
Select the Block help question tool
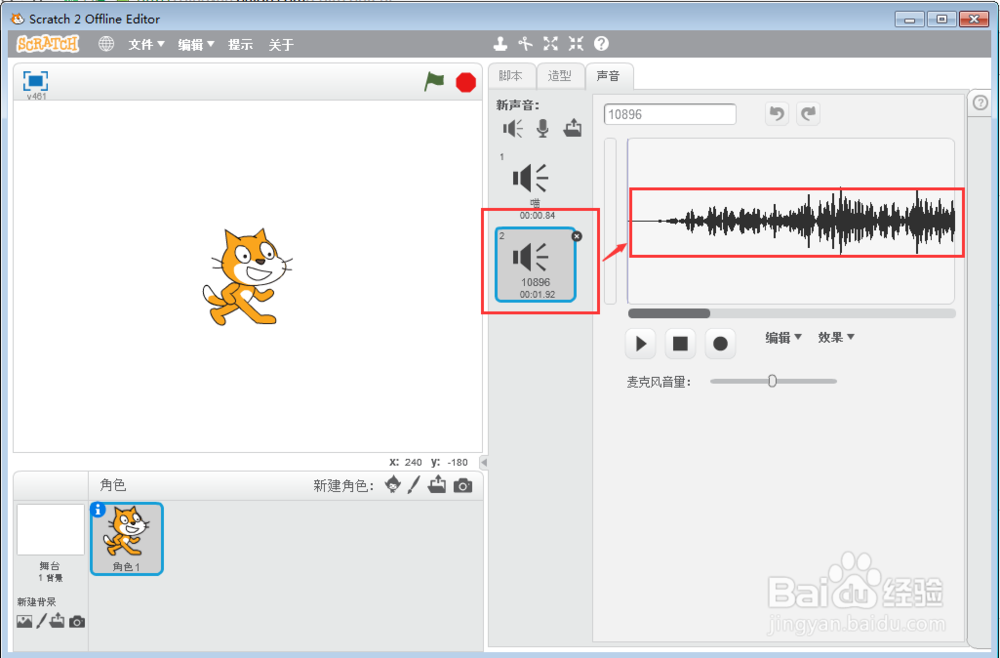601,43
